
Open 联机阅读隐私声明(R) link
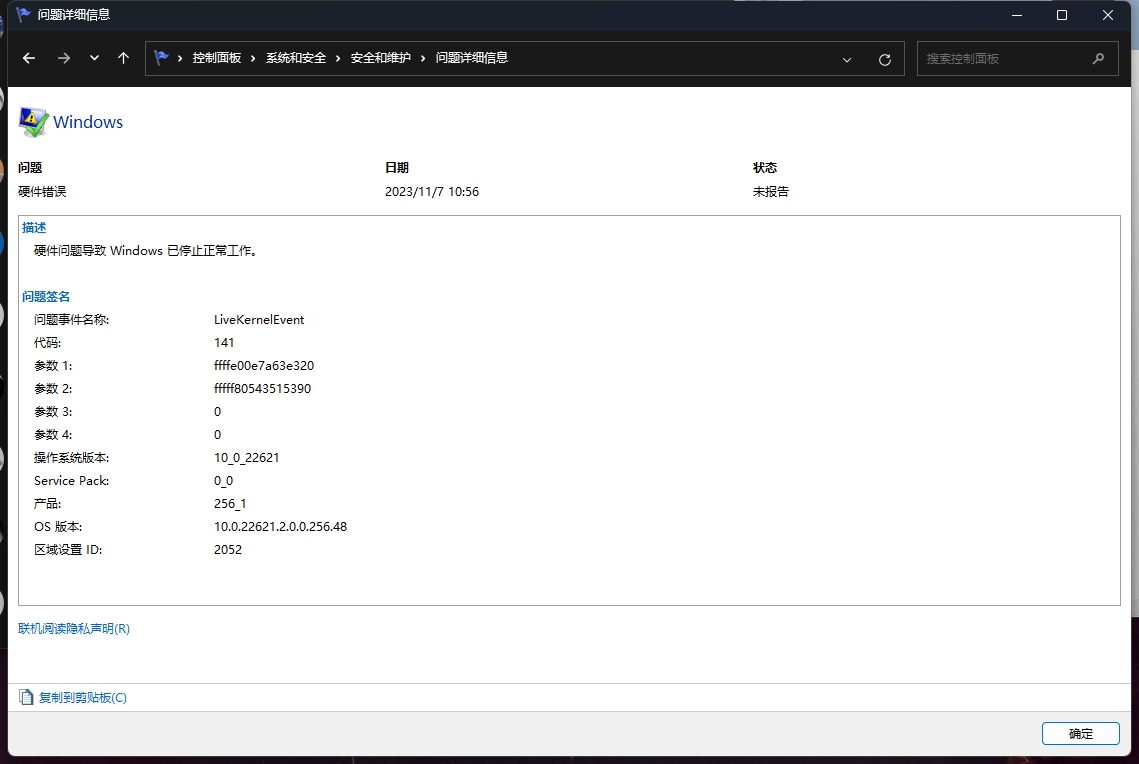74,629
